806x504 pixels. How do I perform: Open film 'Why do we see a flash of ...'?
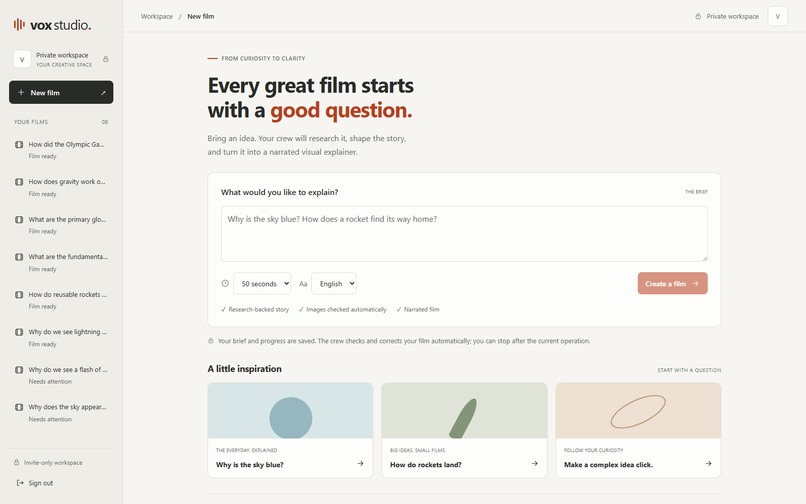61,375
